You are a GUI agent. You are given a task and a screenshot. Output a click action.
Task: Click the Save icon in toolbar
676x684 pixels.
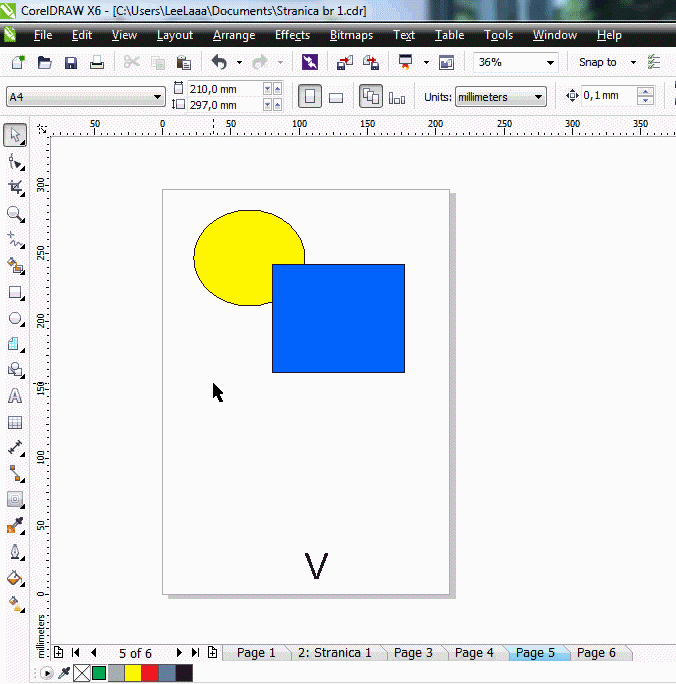click(71, 62)
